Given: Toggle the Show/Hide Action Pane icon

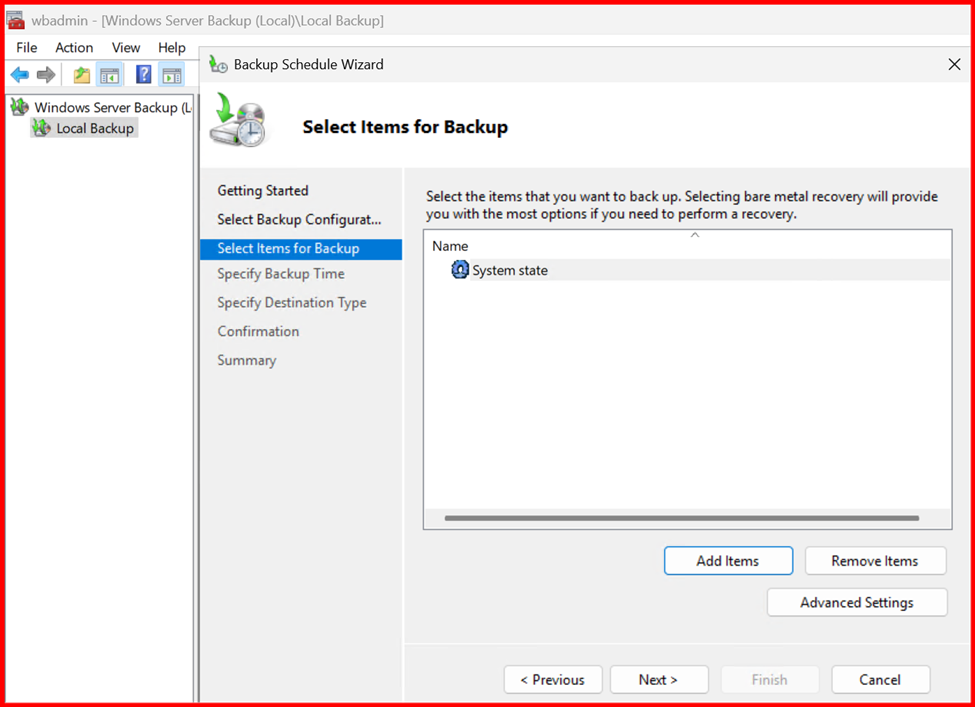Looking at the screenshot, I should pos(172,75).
